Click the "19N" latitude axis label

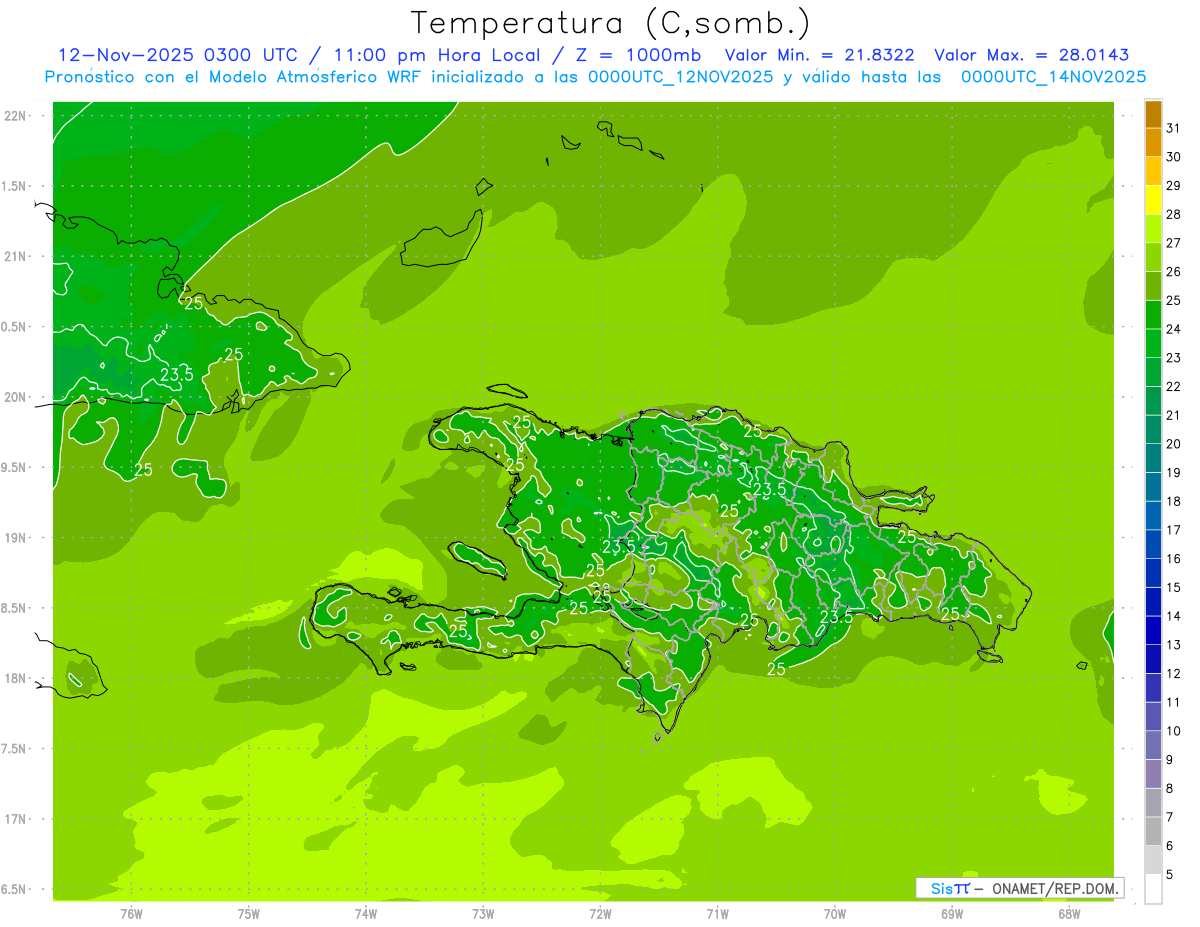point(16,537)
